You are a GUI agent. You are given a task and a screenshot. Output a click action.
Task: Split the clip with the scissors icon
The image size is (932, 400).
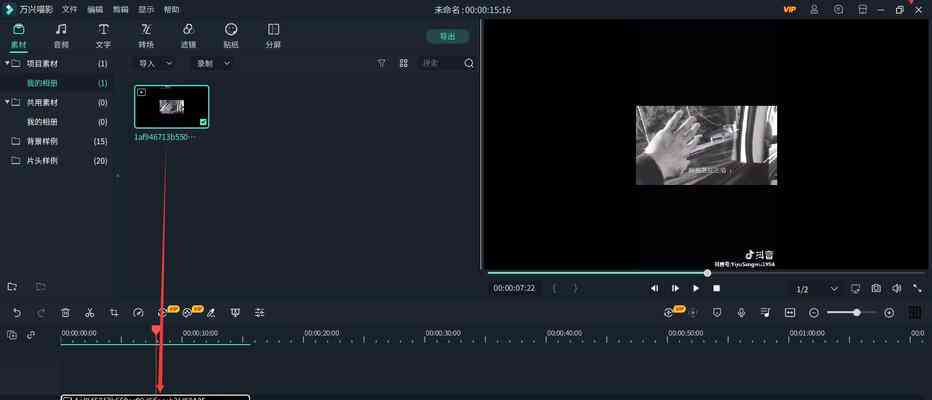pyautogui.click(x=90, y=313)
